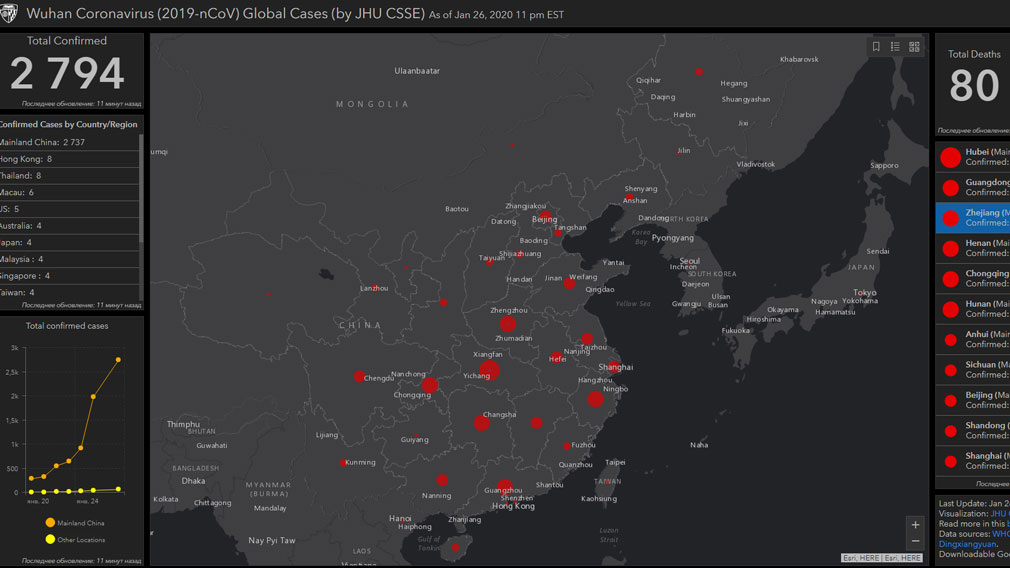Show the map legend list icon
The image size is (1010, 568).
point(895,46)
